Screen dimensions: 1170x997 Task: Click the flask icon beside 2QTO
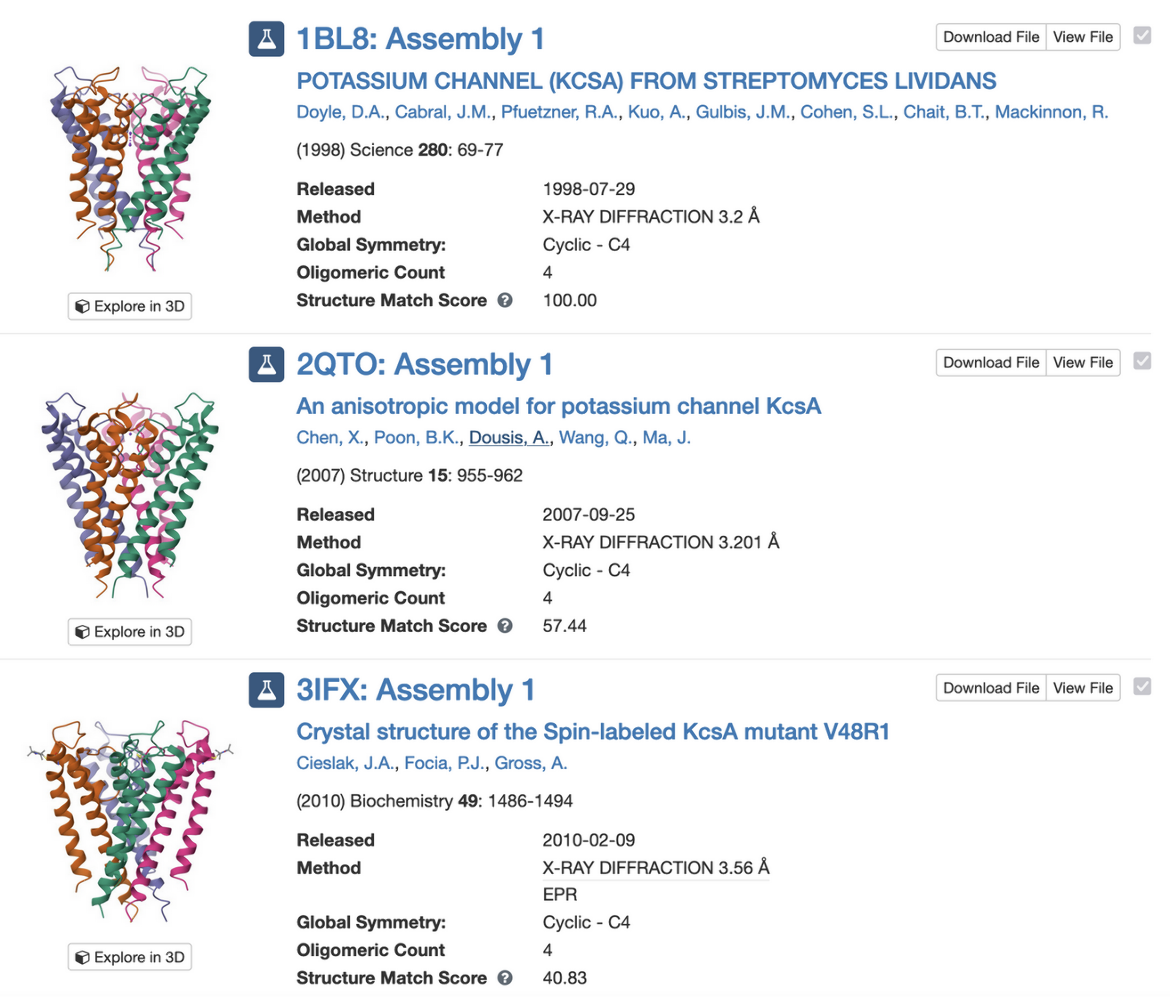[x=266, y=365]
